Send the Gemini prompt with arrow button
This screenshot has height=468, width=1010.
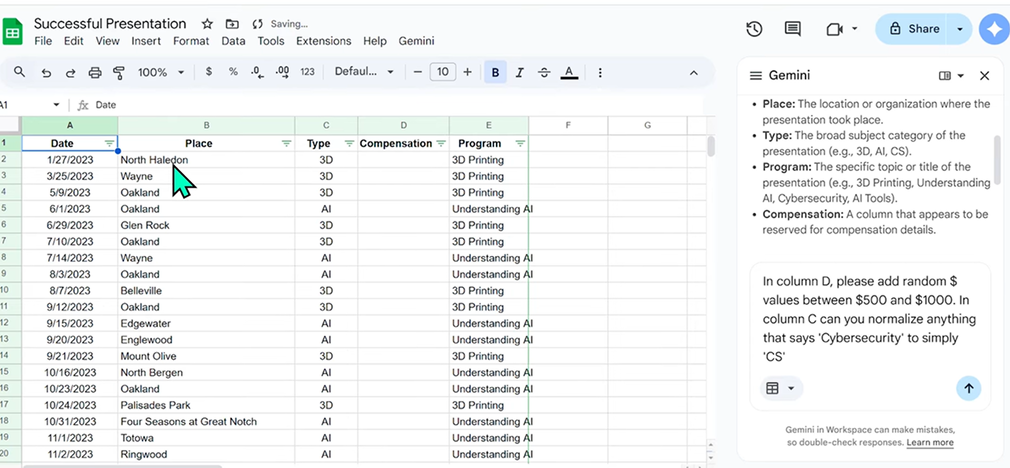[x=968, y=388]
